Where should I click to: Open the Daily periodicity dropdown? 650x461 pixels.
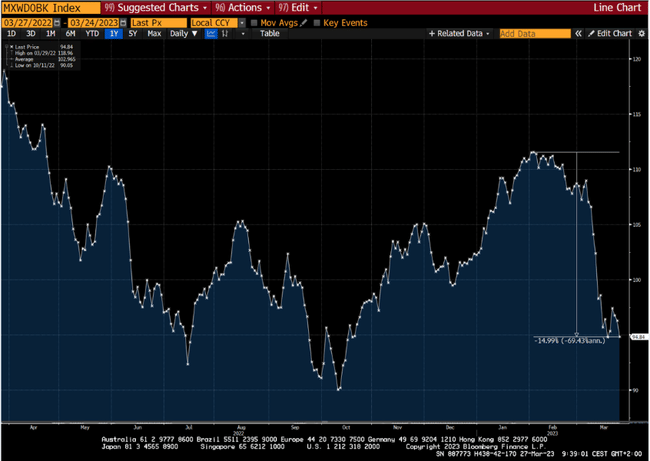pos(183,34)
